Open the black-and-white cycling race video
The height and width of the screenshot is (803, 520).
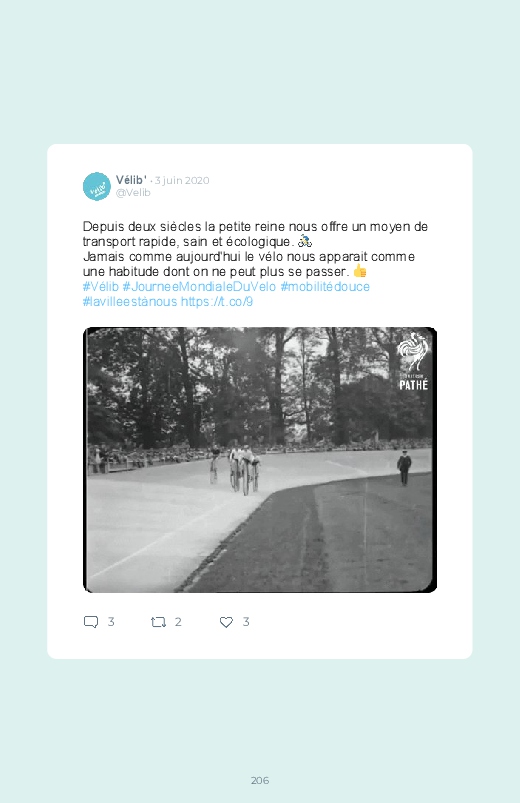tap(260, 460)
